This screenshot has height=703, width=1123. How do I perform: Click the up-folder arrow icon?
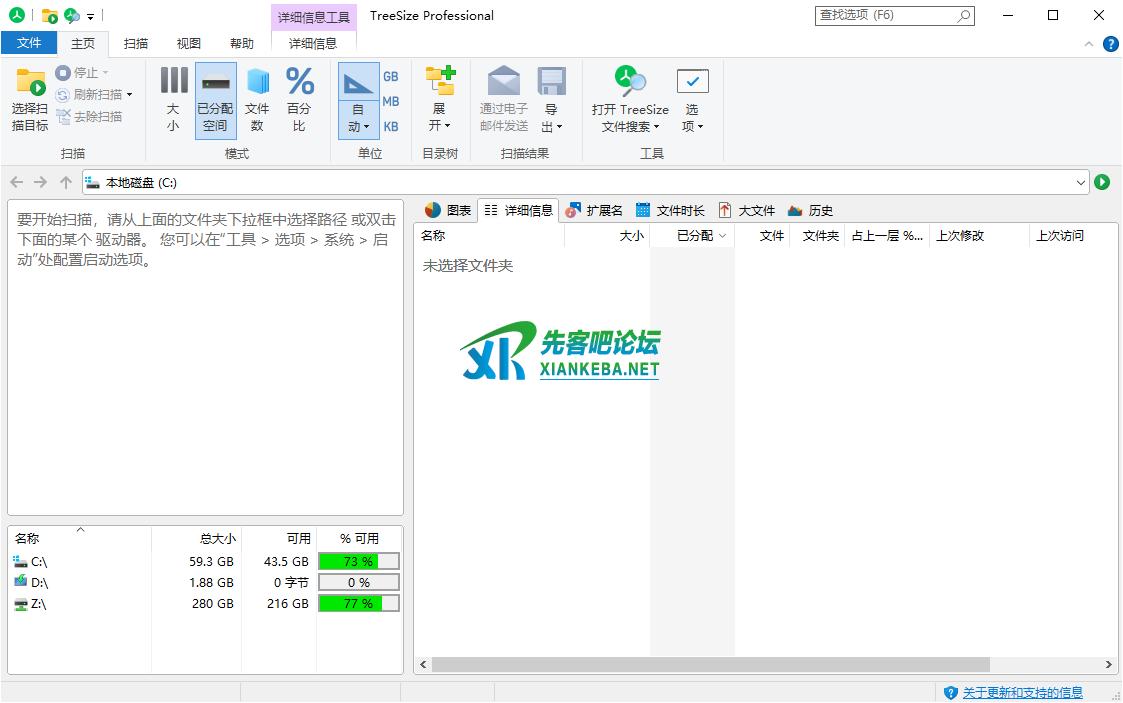tap(66, 182)
